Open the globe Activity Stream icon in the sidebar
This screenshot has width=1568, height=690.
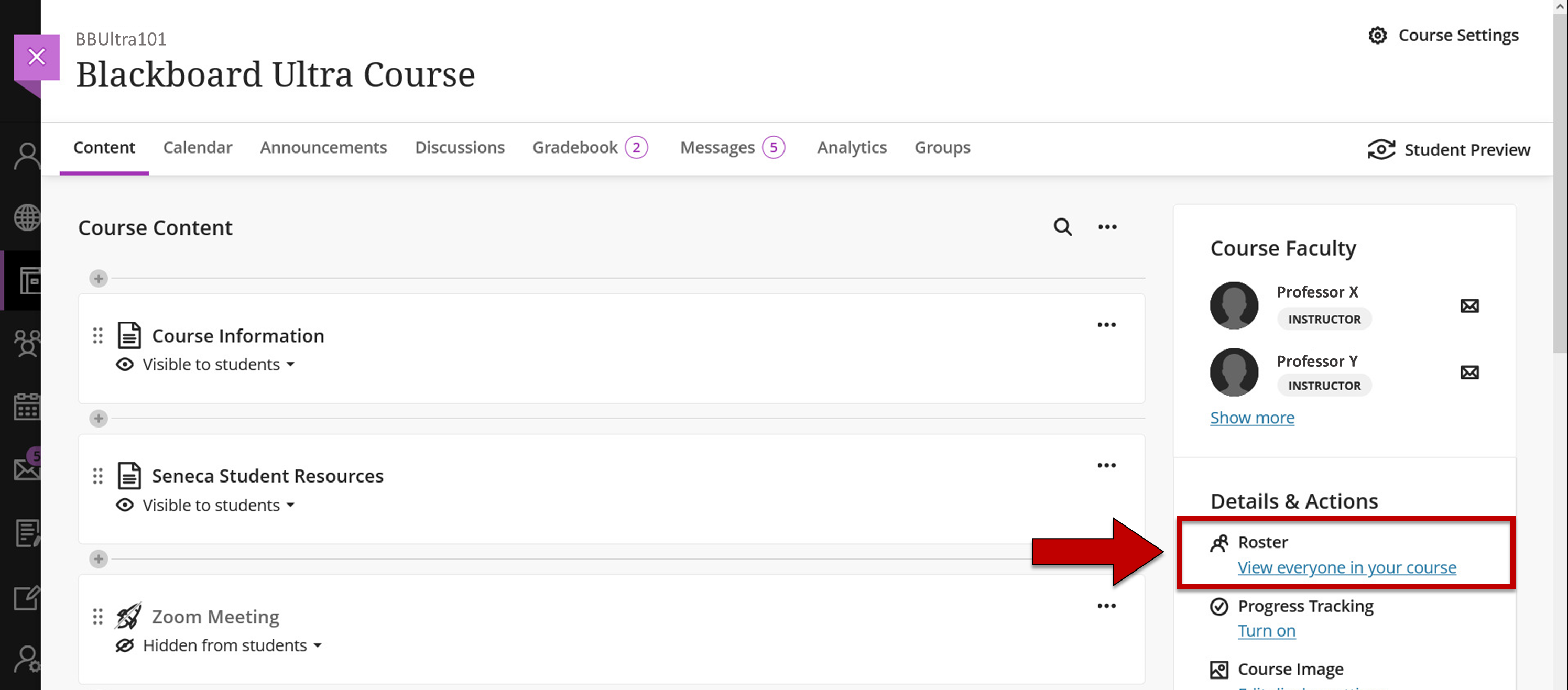tap(27, 217)
